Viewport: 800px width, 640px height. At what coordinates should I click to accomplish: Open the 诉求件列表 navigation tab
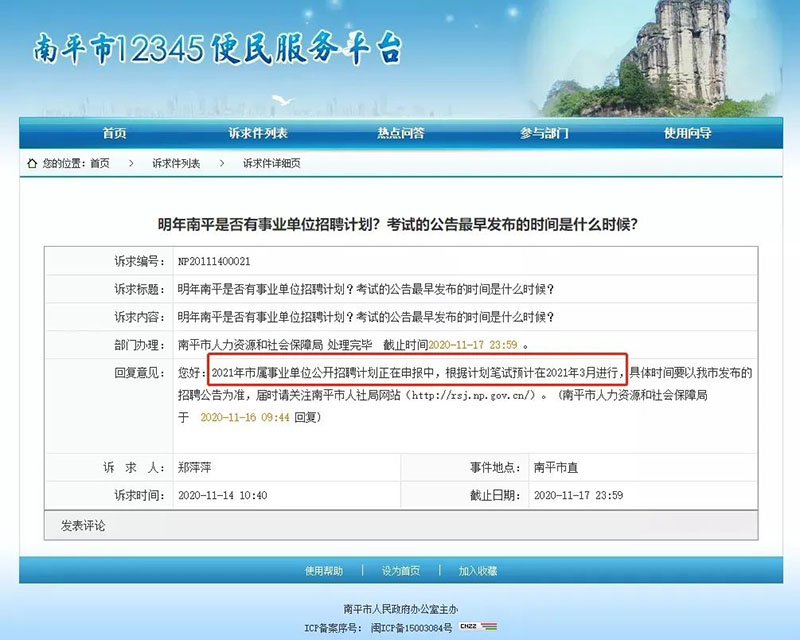pos(258,133)
